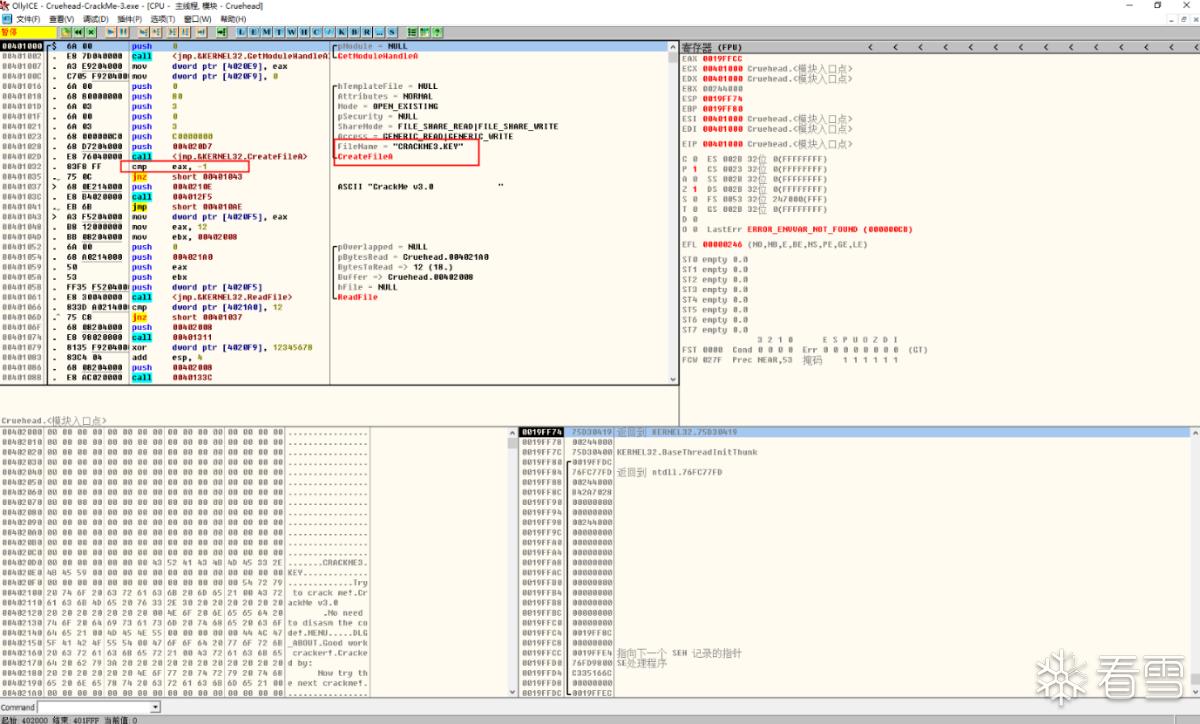Open Threads window (T) icon
Viewport: 1200px width, 724px height.
tap(278, 32)
